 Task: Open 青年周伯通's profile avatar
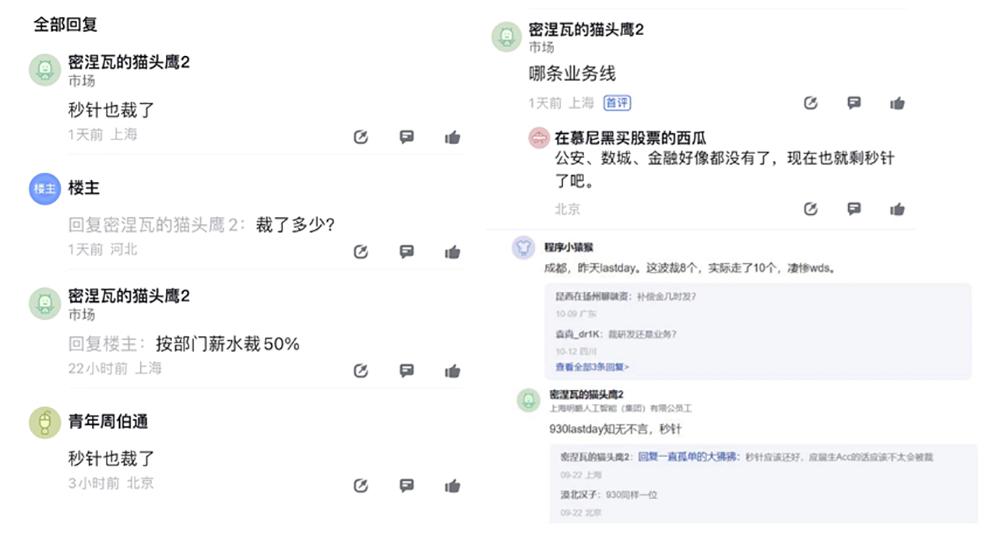pos(45,422)
